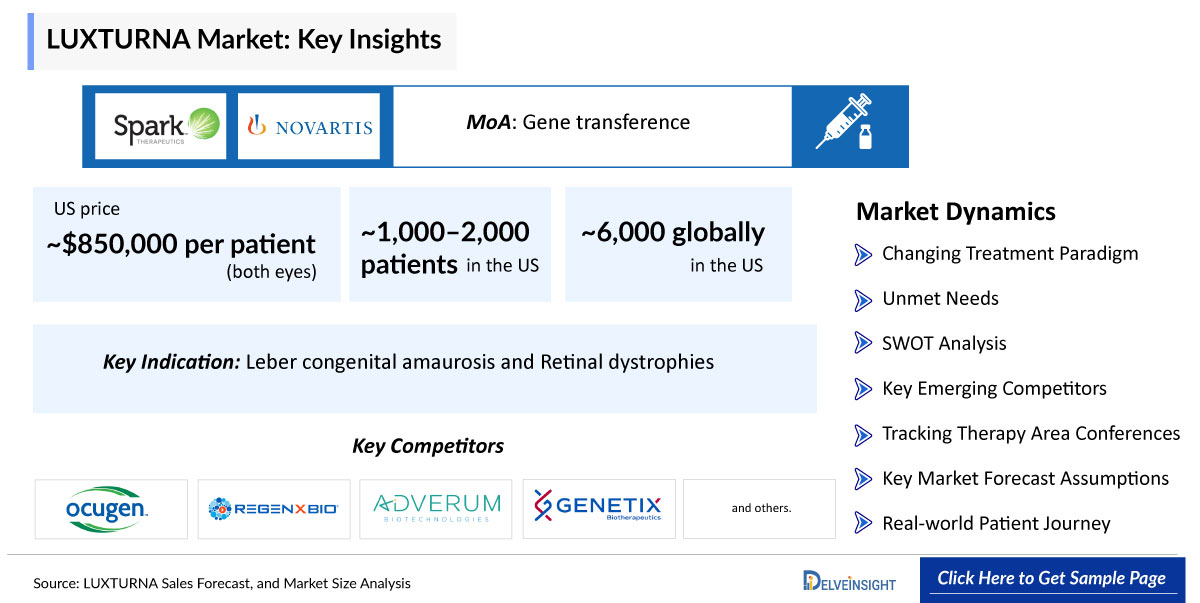Open Real-world Patient Journey item
The width and height of the screenshot is (1200, 603).
(995, 523)
